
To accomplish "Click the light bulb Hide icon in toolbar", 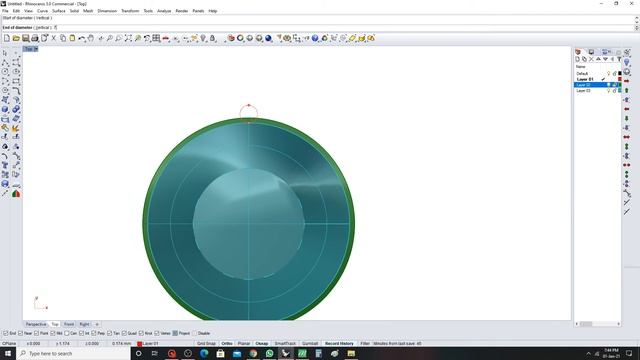I will 203,38.
